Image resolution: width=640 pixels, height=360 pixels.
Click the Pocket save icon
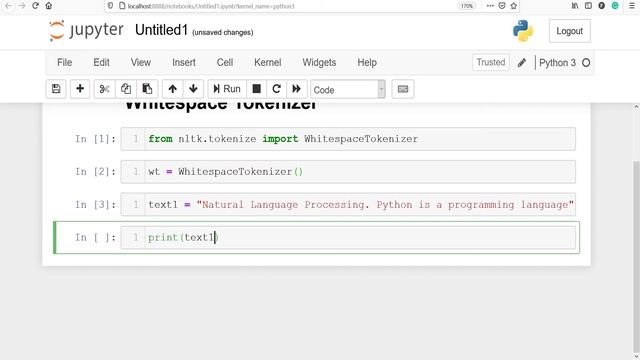pyautogui.click(x=502, y=6)
